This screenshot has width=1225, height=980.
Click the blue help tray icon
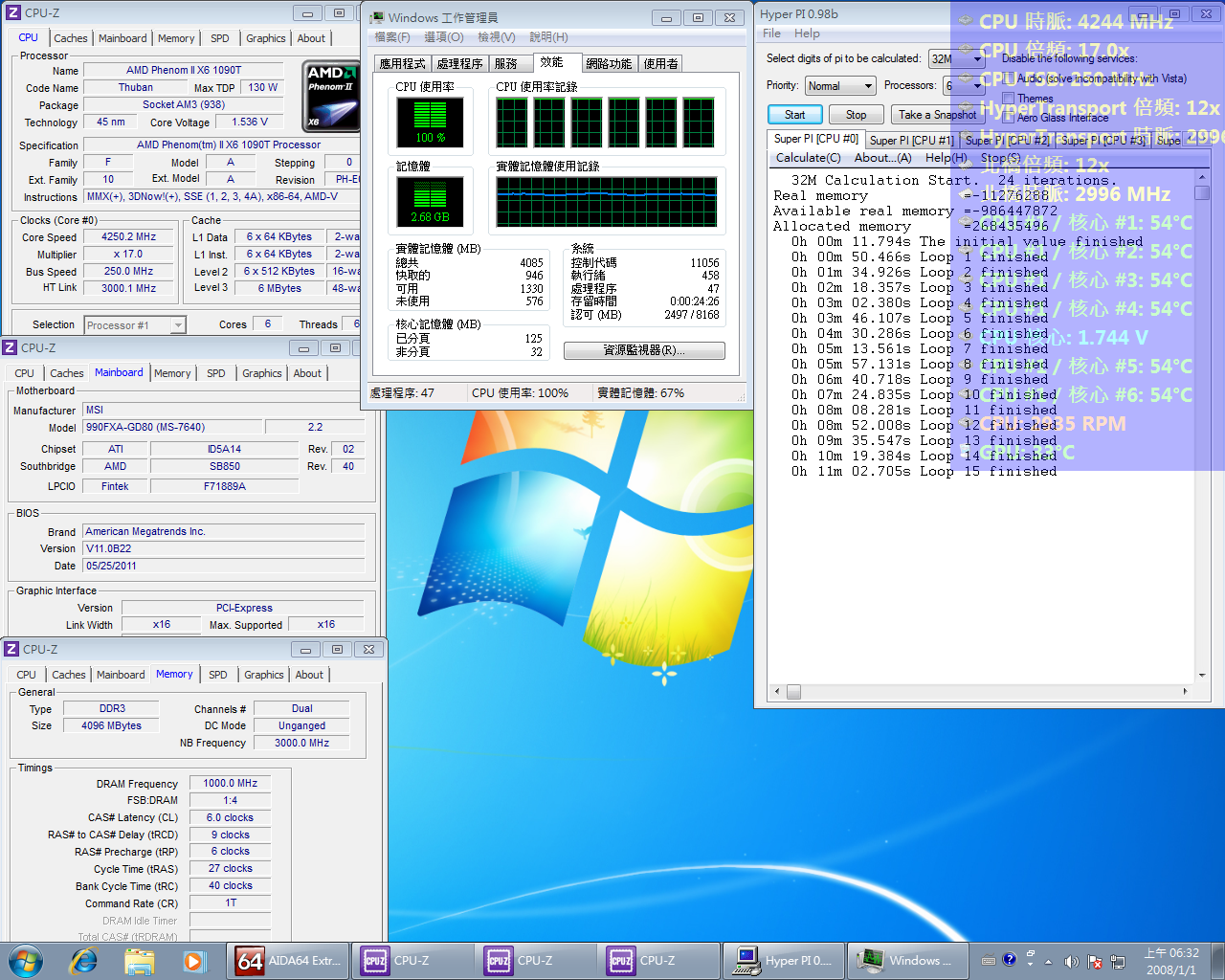coord(1010,958)
